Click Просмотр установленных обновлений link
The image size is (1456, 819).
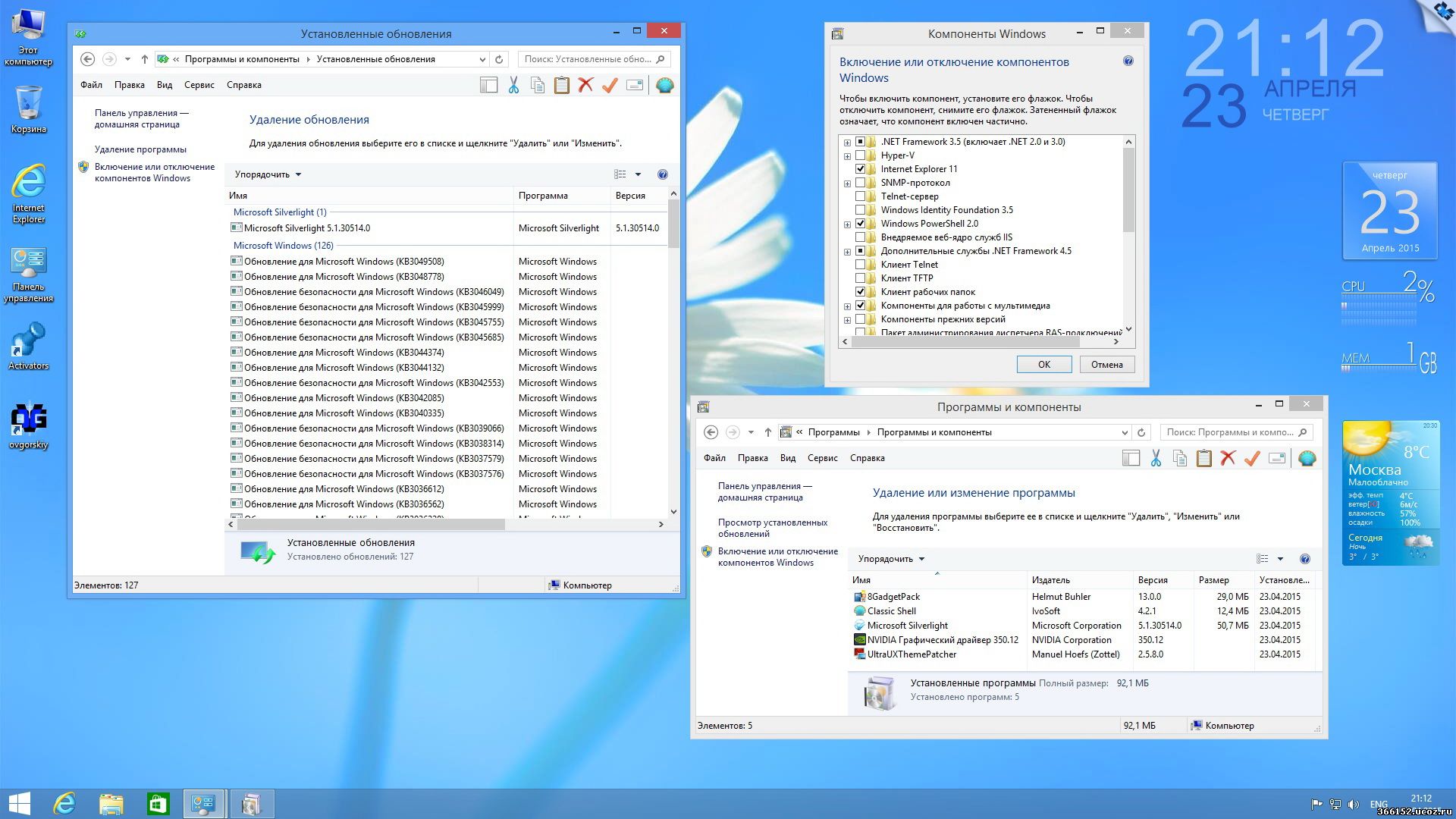[773, 528]
